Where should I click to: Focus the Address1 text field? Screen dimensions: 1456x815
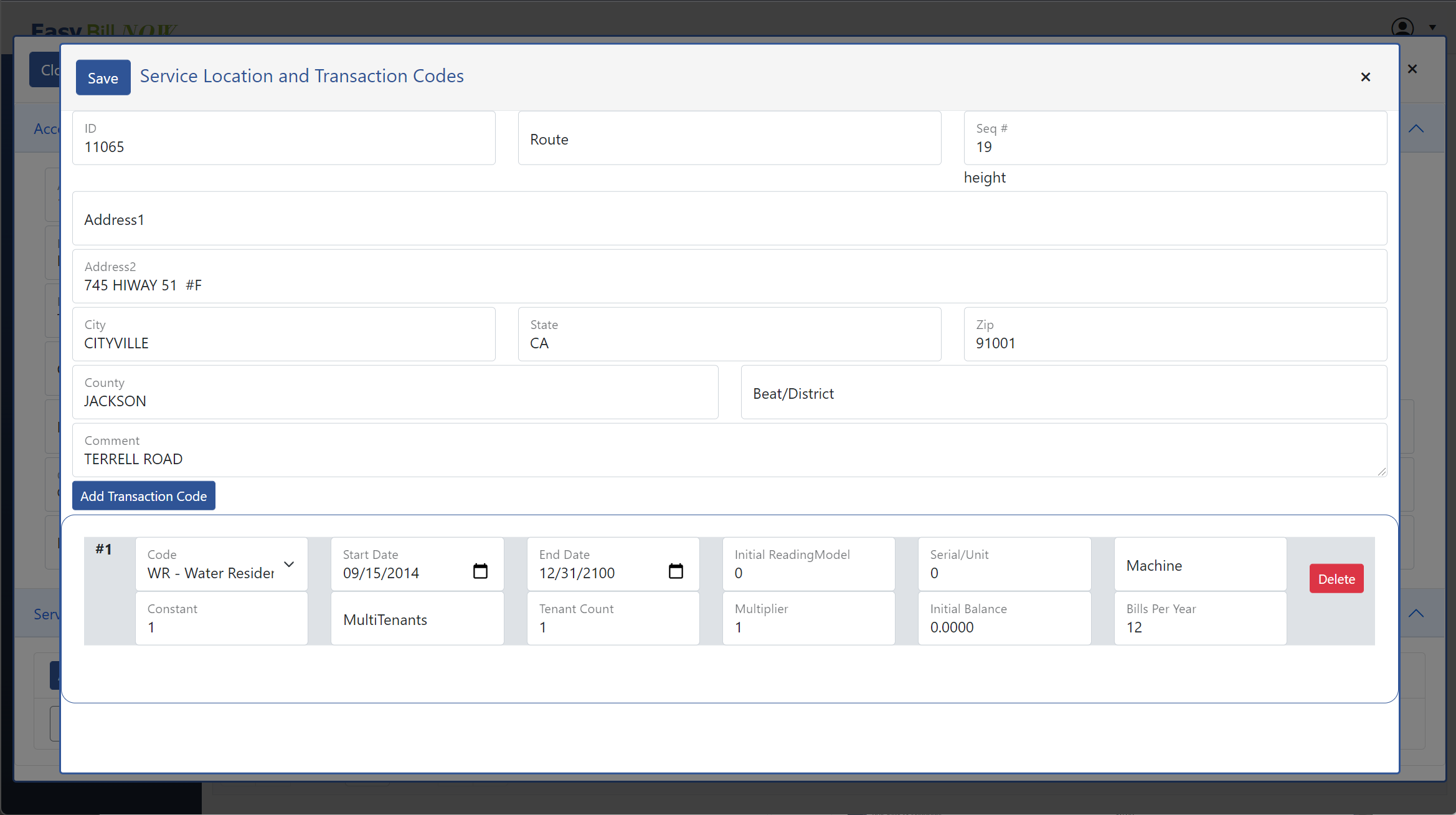(x=729, y=219)
